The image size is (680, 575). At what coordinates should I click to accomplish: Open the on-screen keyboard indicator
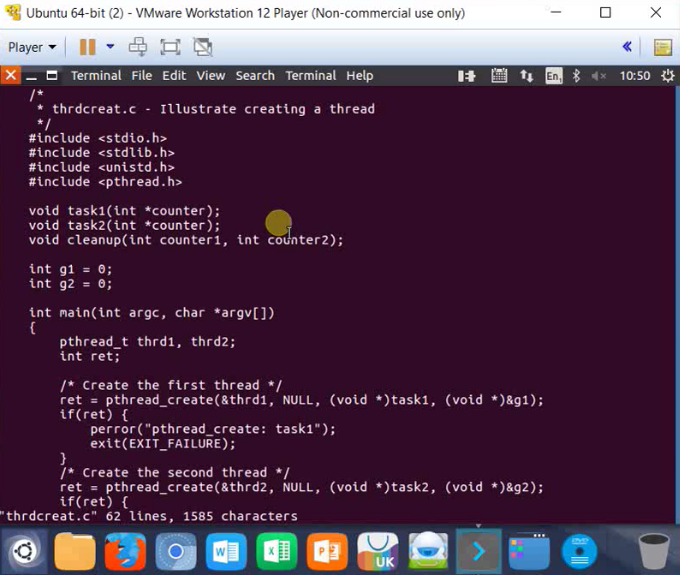point(499,76)
